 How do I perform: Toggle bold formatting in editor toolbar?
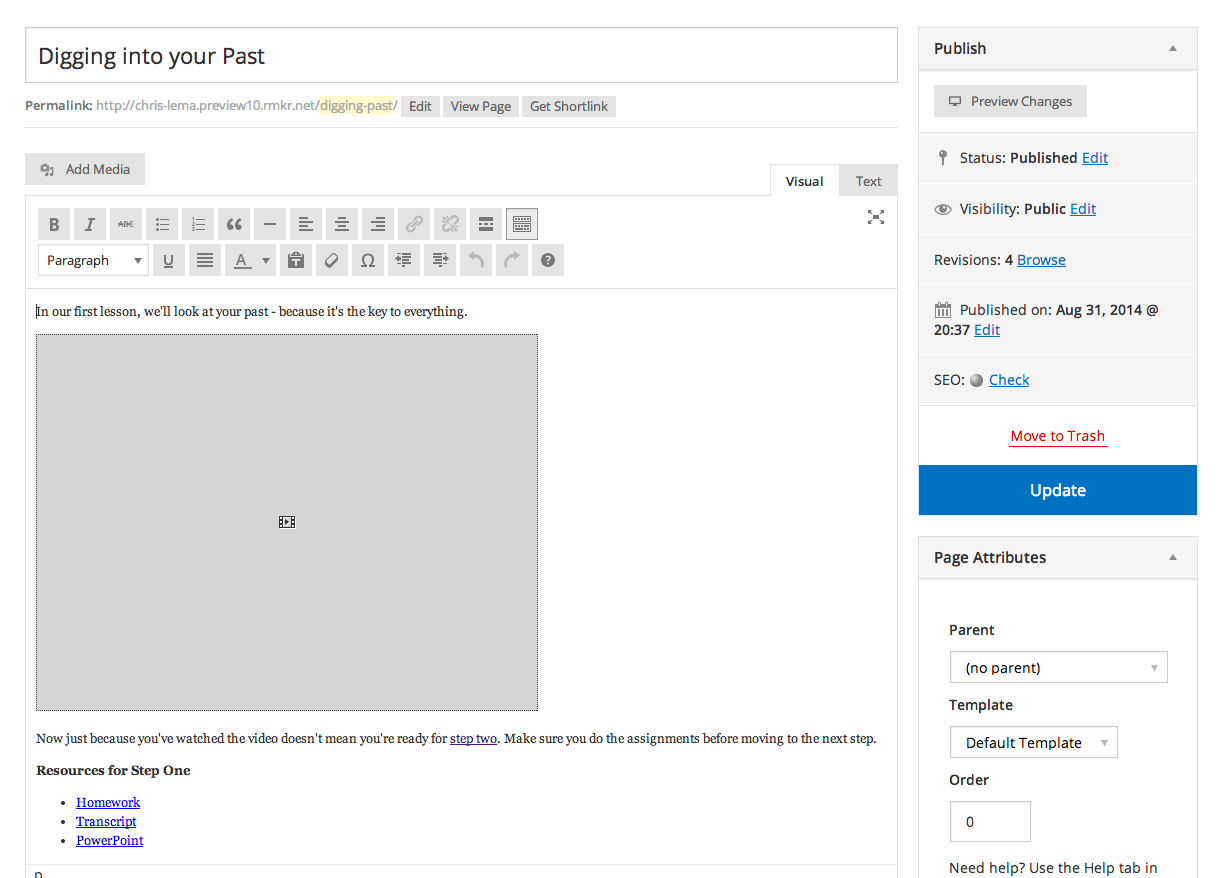54,225
